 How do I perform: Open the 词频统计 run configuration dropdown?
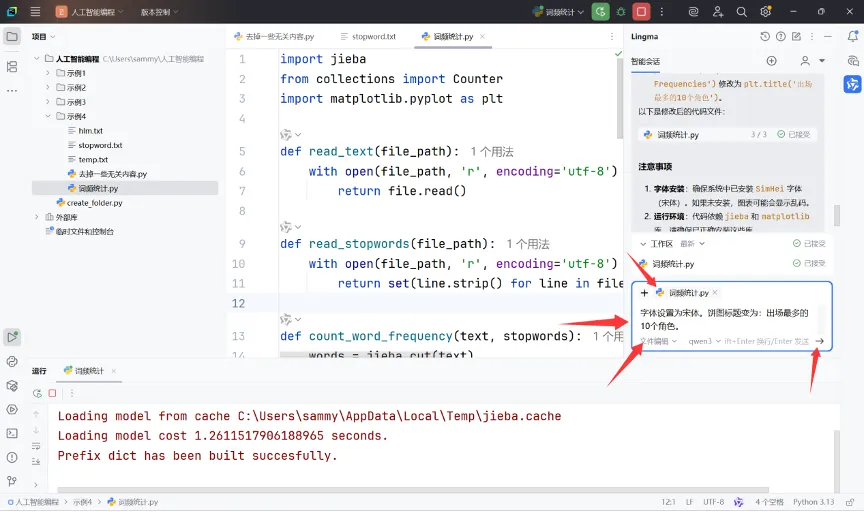pyautogui.click(x=558, y=12)
